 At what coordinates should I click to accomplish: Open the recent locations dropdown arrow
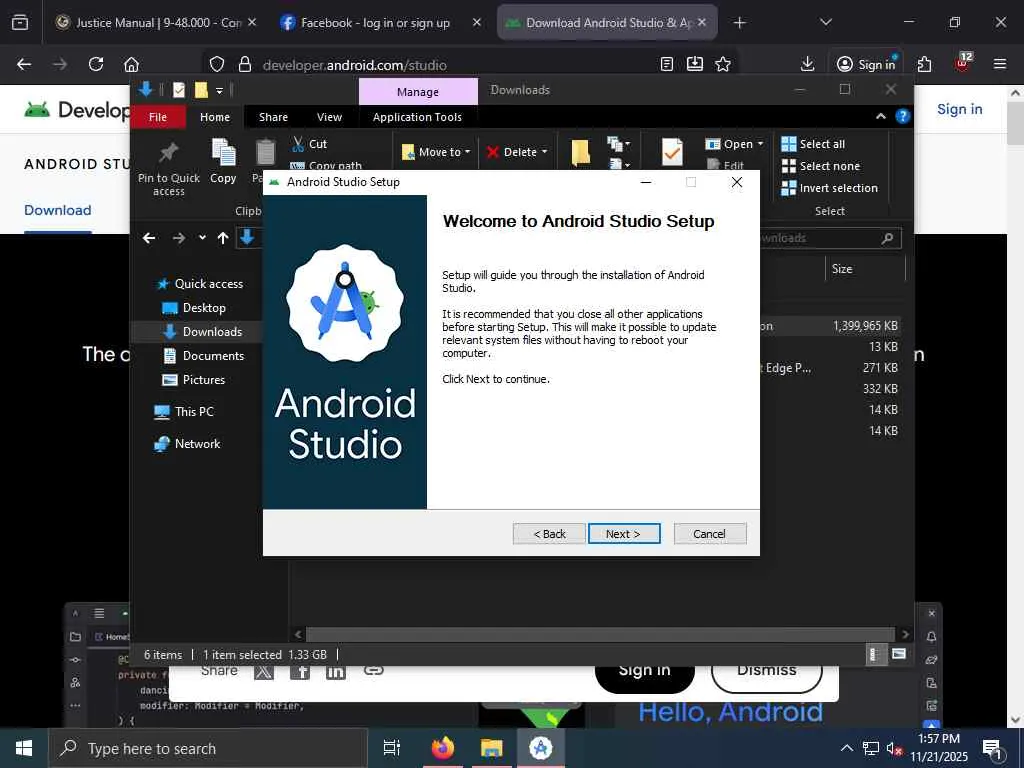pyautogui.click(x=202, y=238)
